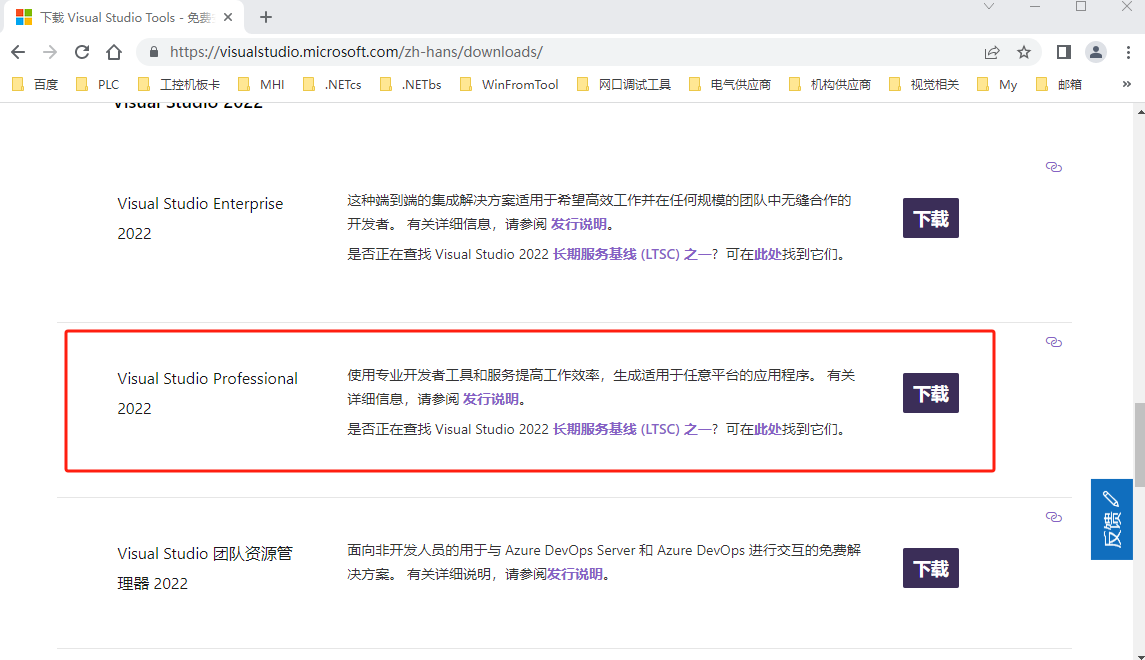Close the Visual Studio Tools tab
The width and height of the screenshot is (1145, 660).
pos(228,17)
